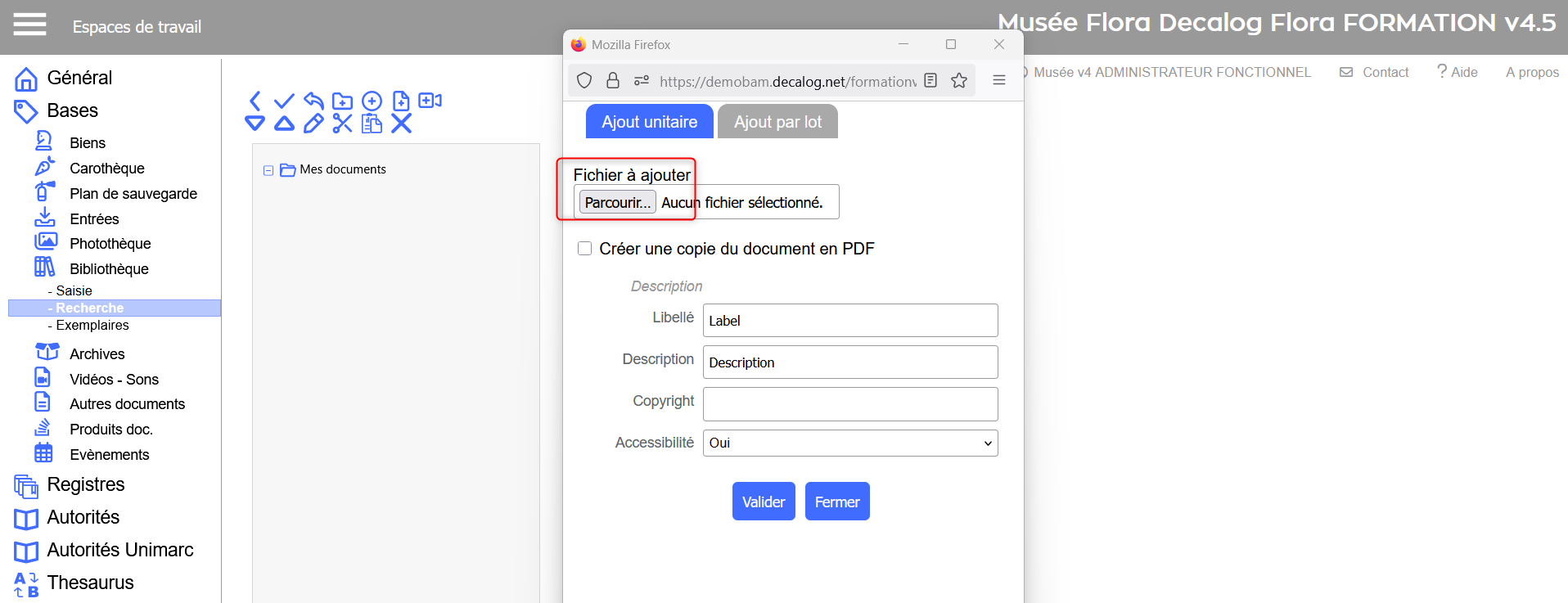Click the Firefox reader view icon
The height and width of the screenshot is (603, 1568).
click(x=930, y=80)
